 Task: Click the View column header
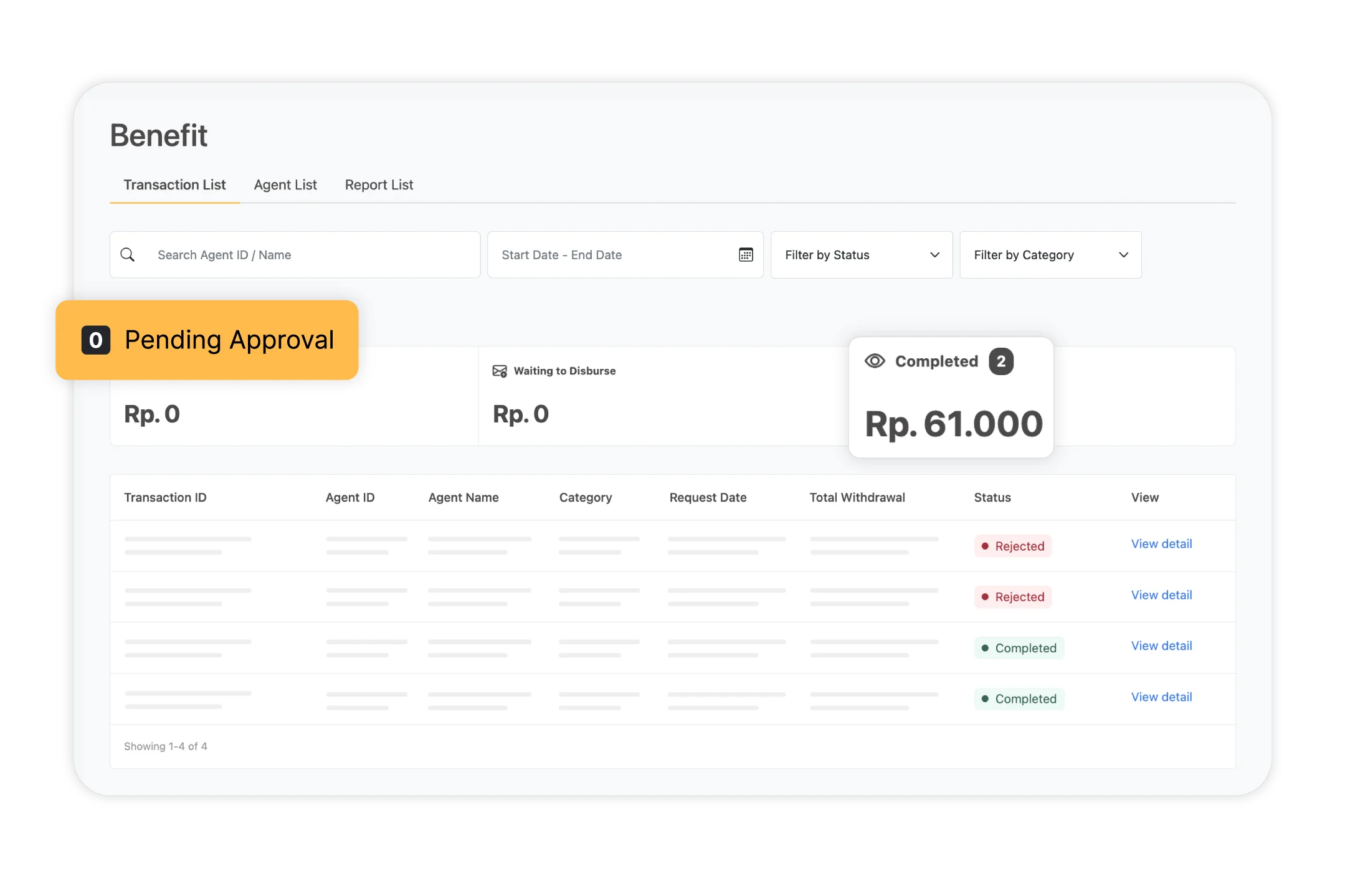click(x=1145, y=497)
